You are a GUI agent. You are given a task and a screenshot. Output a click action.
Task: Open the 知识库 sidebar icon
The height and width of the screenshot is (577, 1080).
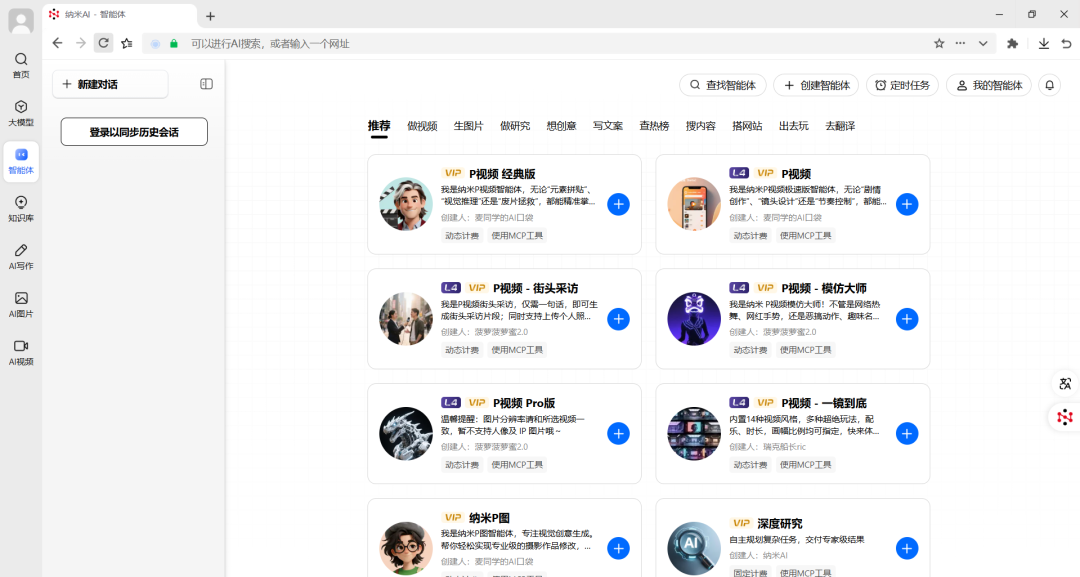point(21,208)
